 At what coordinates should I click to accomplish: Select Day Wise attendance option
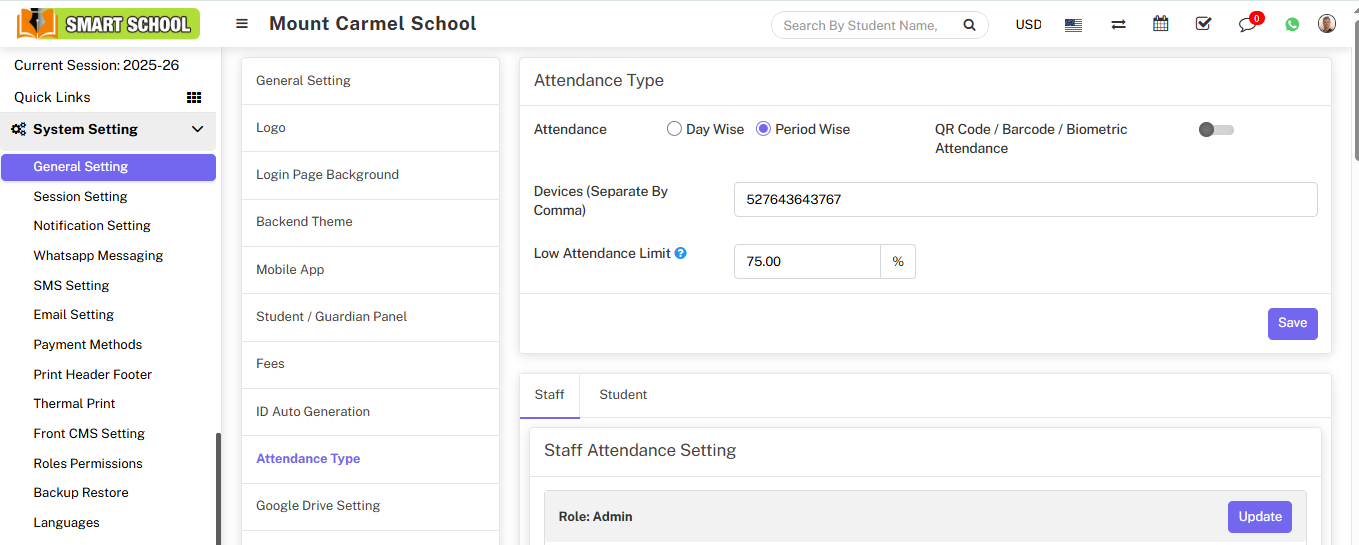coord(674,129)
